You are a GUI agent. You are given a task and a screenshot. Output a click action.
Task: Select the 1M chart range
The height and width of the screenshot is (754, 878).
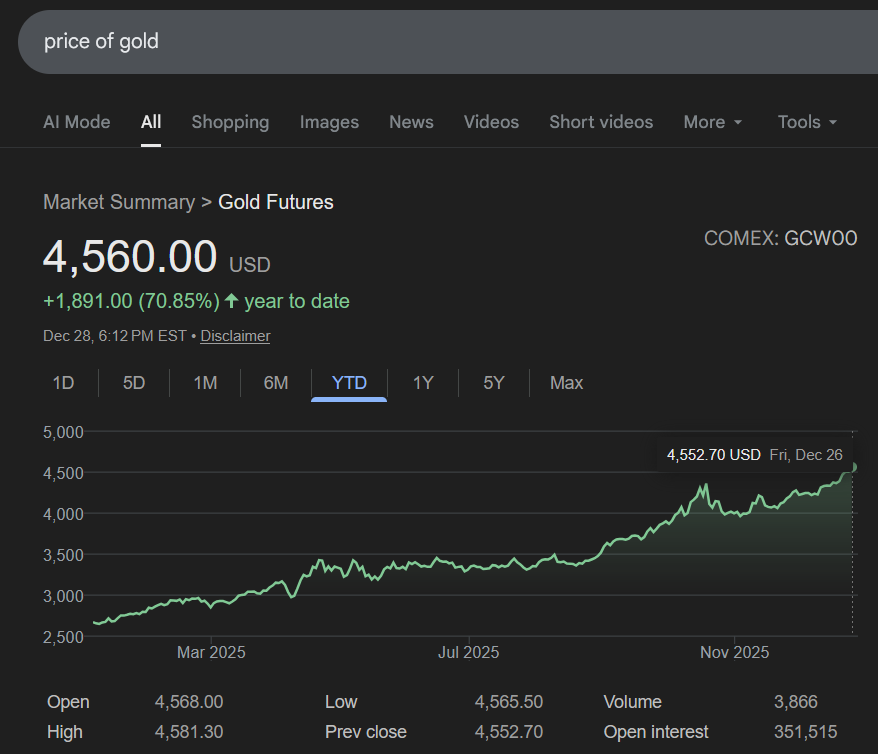[205, 383]
